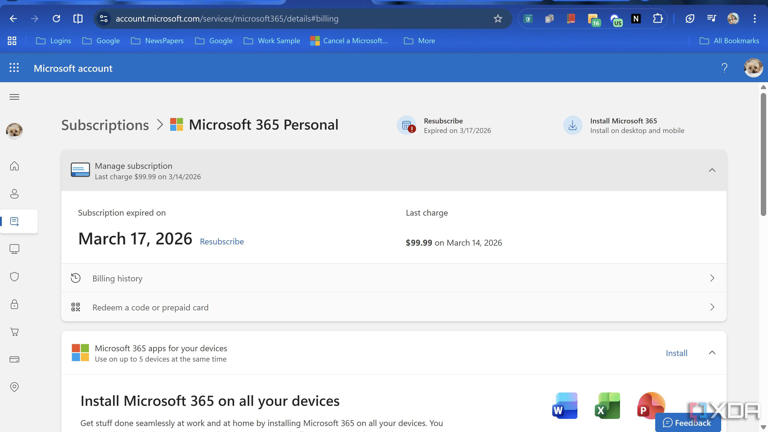Viewport: 768px width, 432px height.
Task: Open Order history cart icon in sidebar
Action: tap(14, 332)
